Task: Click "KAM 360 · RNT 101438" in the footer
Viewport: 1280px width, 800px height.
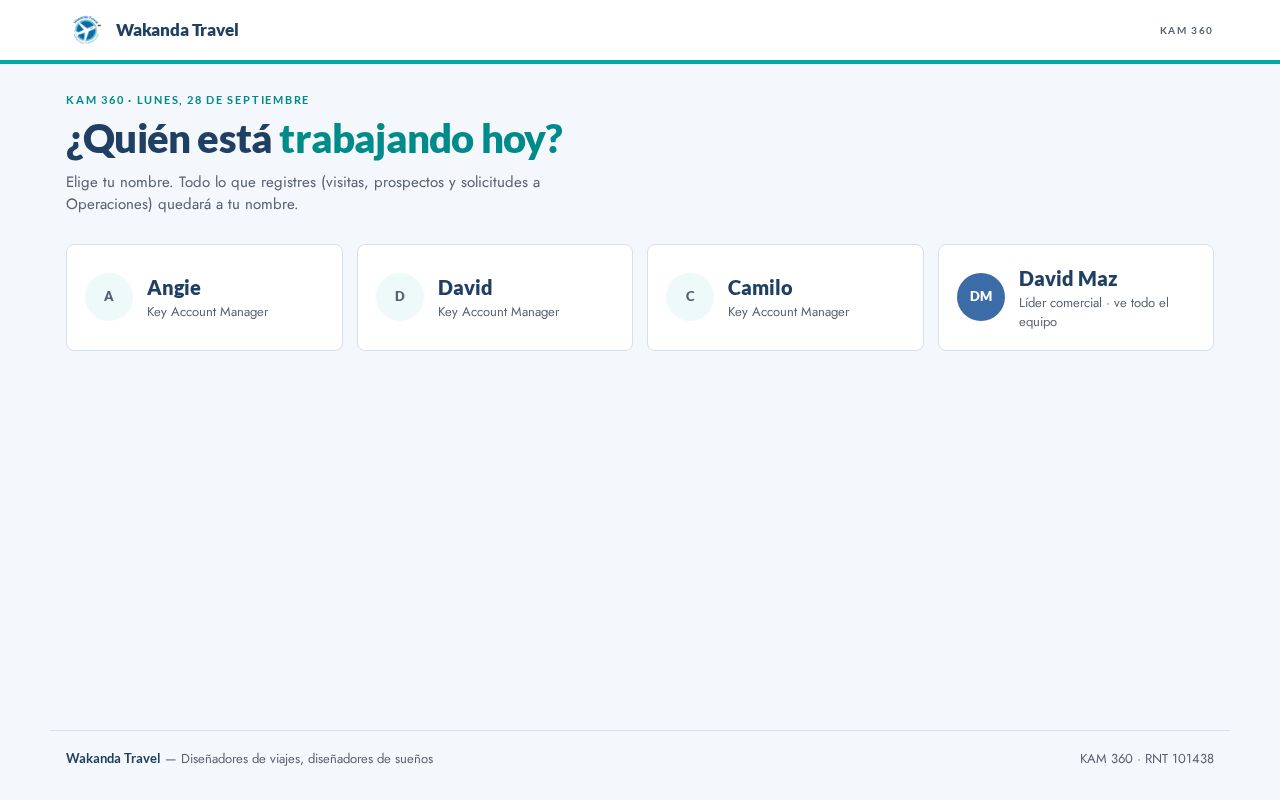Action: (x=1147, y=759)
